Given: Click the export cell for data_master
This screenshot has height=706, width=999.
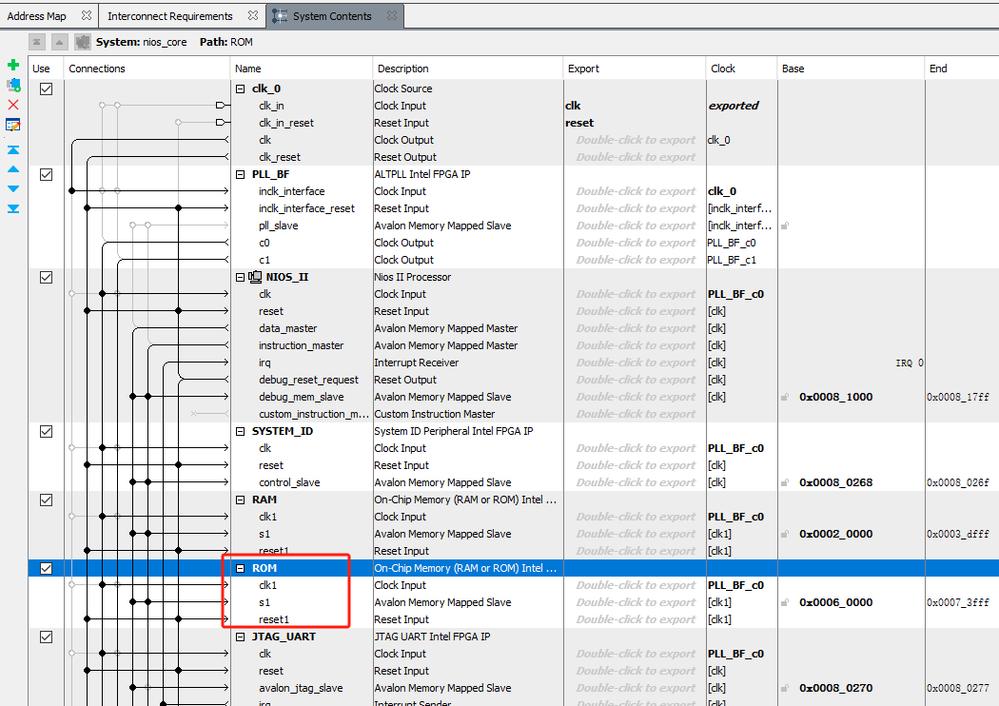Looking at the screenshot, I should [635, 328].
